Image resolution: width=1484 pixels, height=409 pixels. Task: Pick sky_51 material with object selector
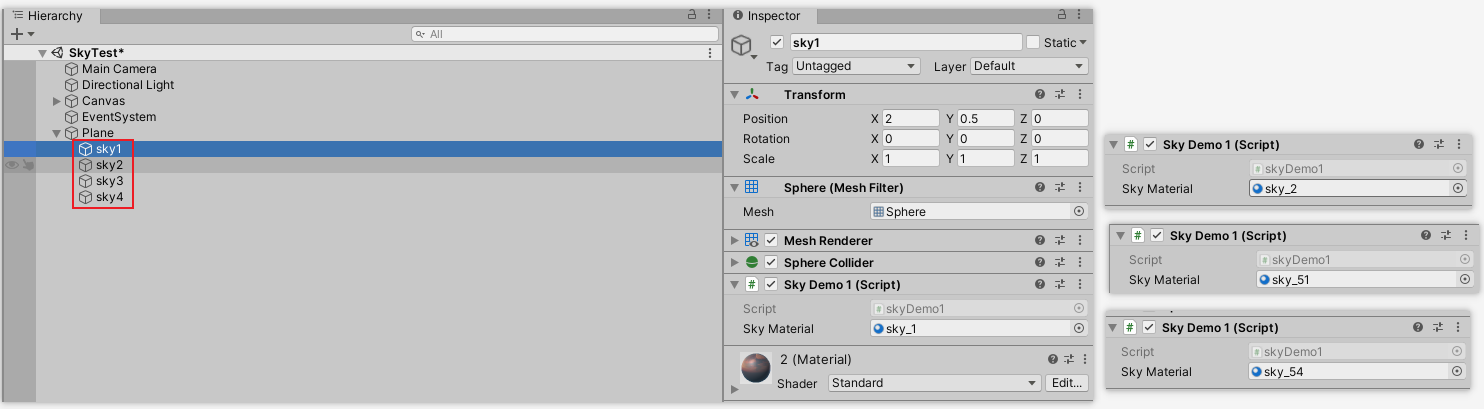click(1465, 280)
